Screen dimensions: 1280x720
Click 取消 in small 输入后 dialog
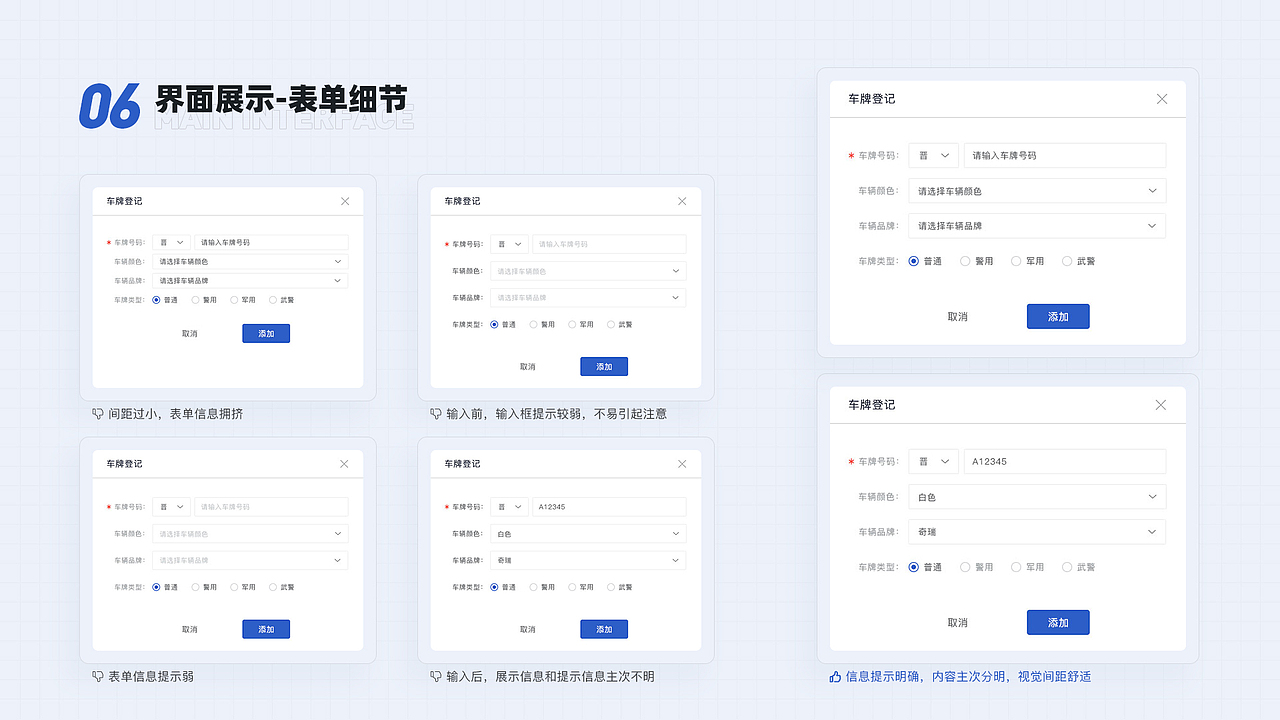point(528,629)
